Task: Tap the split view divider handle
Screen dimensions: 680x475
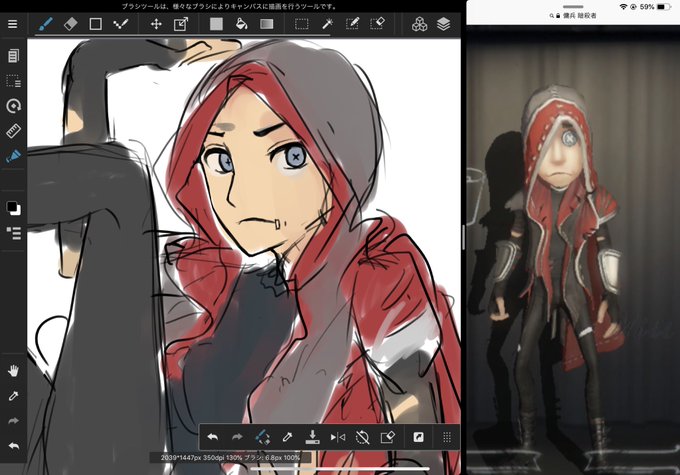Action: coord(464,238)
